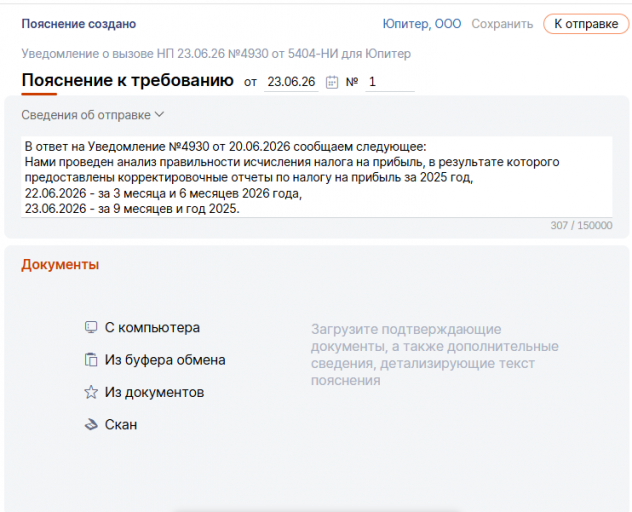The height and width of the screenshot is (512, 632).
Task: Click inside the explanation text area
Action: point(317,177)
